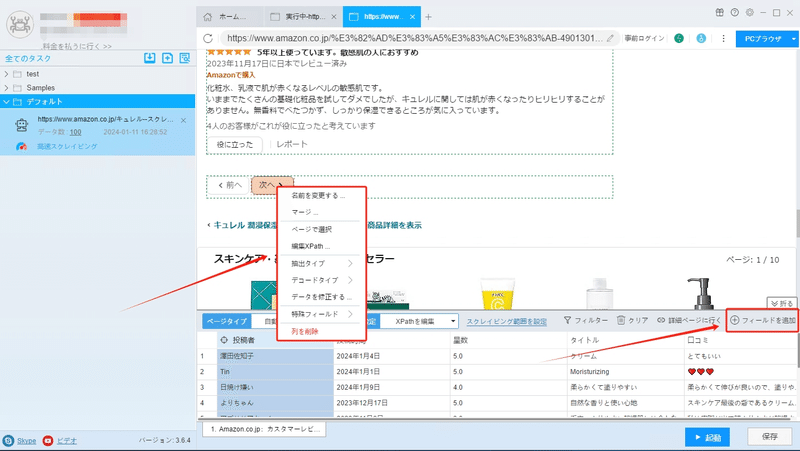Click the Amazon.co.jp カスタマーレビ bottom tab
The width and height of the screenshot is (800, 451).
click(x=265, y=429)
